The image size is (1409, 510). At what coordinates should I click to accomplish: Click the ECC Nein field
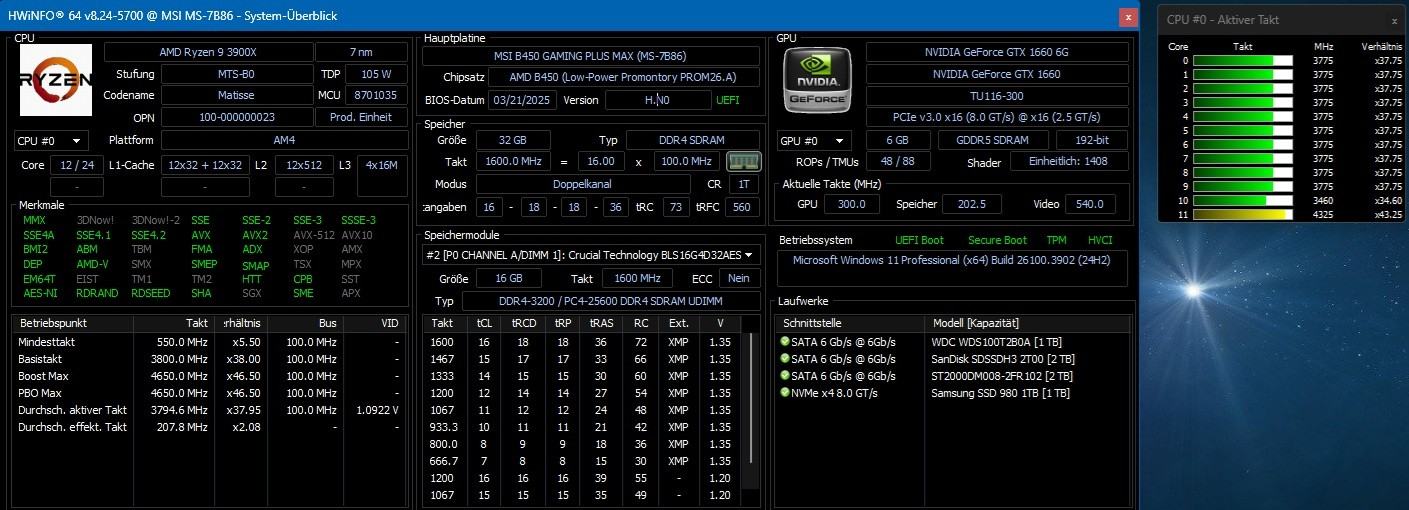(x=738, y=278)
